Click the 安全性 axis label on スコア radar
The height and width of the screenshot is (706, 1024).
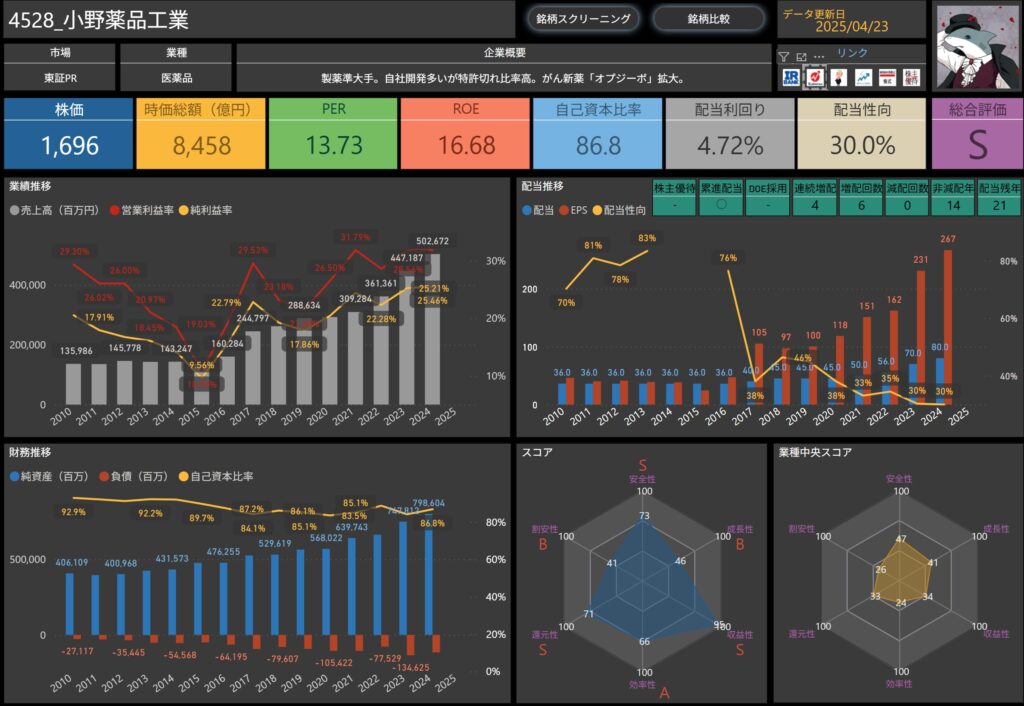tap(642, 479)
